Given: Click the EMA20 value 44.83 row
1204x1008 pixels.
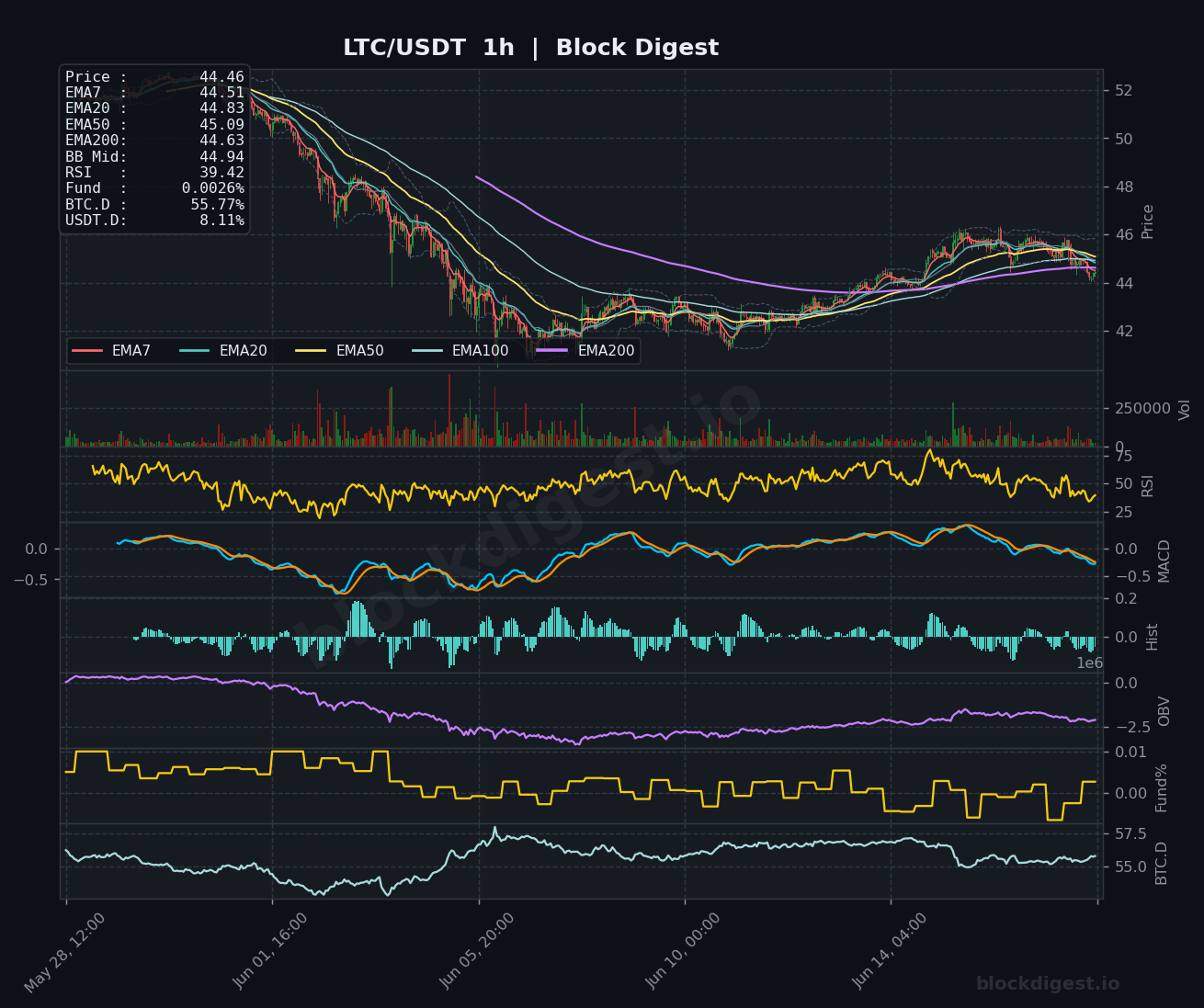Looking at the screenshot, I should (x=154, y=108).
